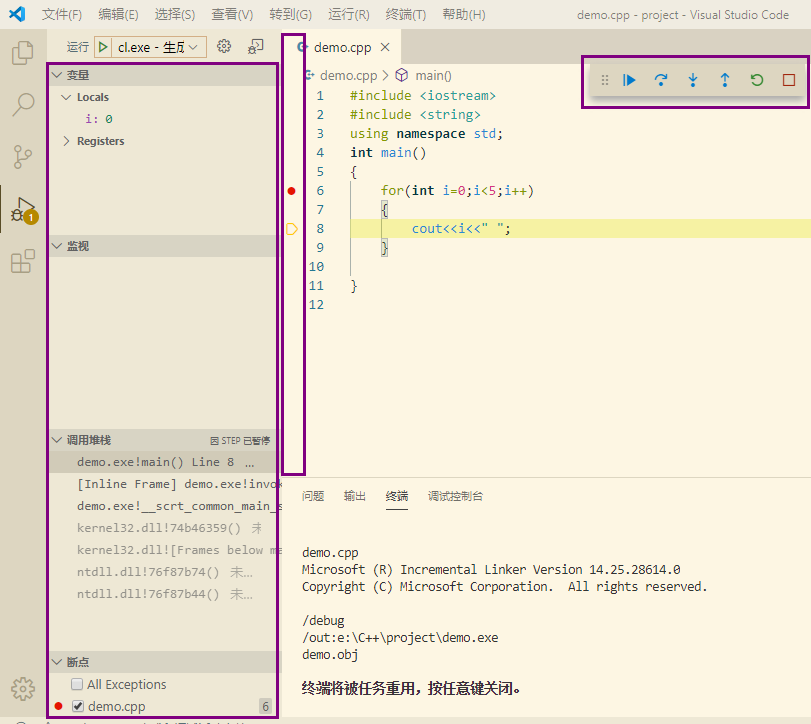
Task: Open the launch configuration dropdown cl.exe
Action: coord(157,47)
